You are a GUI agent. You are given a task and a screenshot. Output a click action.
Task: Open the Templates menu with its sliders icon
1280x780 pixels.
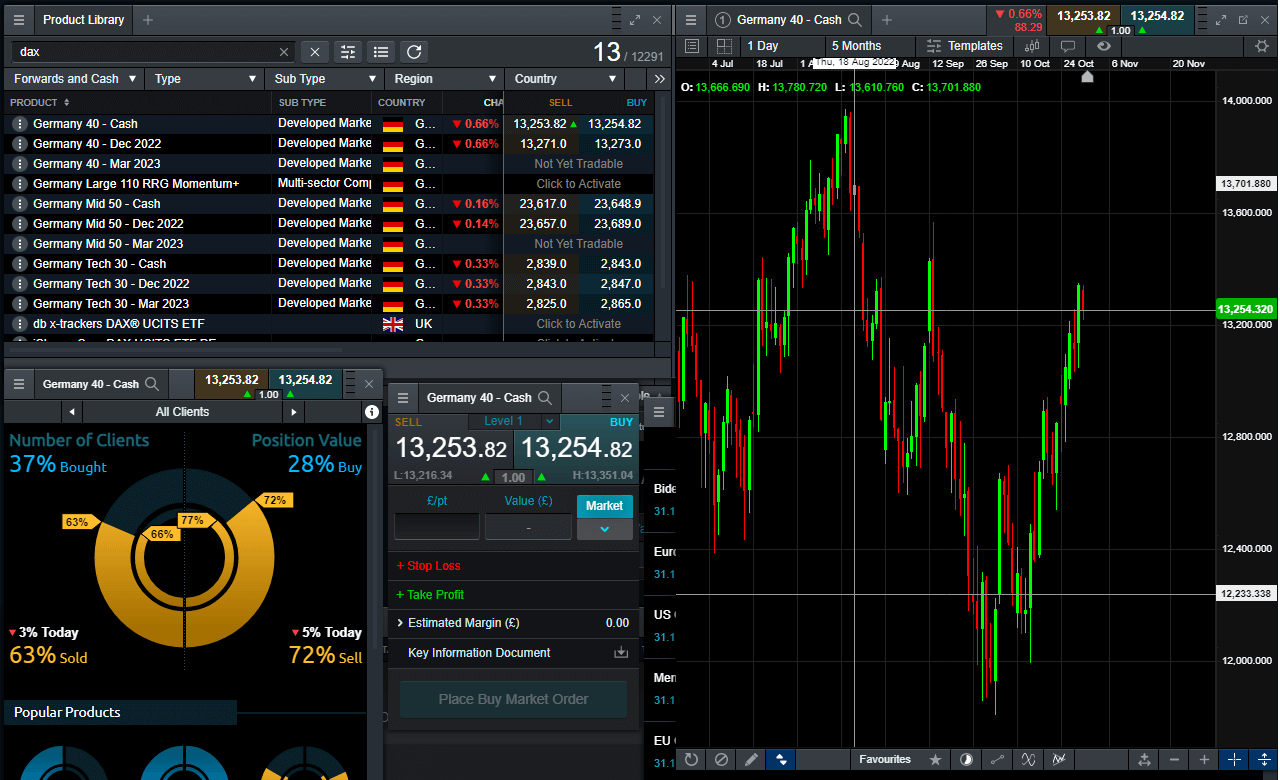pyautogui.click(x=933, y=45)
